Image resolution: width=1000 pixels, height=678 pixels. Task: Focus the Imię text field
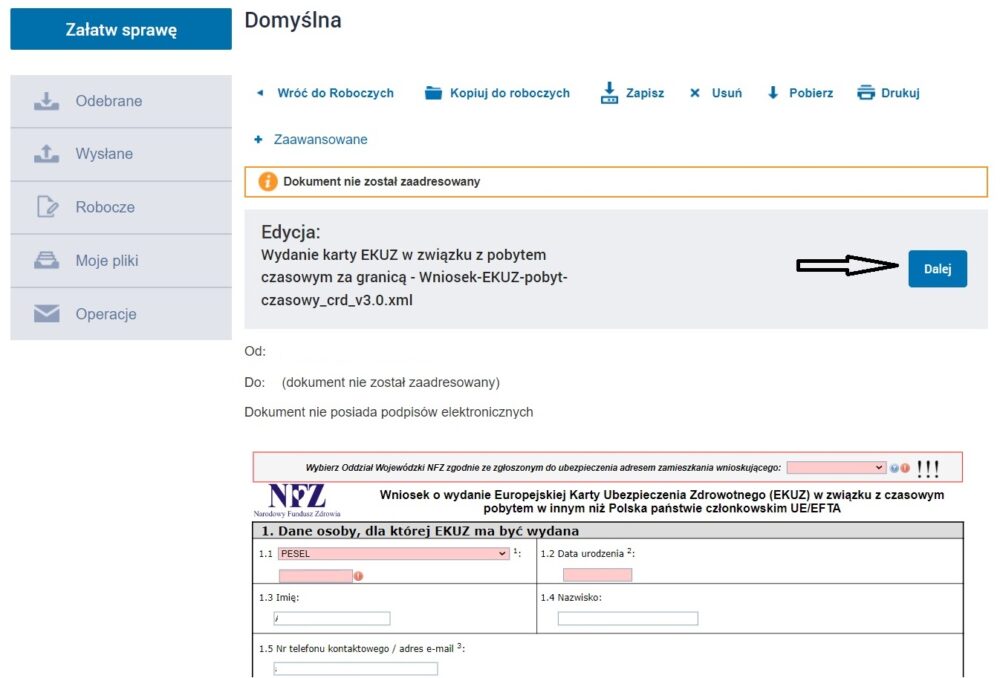[x=330, y=618]
